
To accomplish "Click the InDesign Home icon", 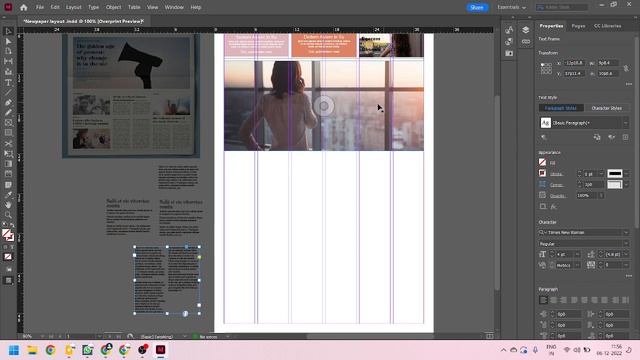I will [x=24, y=7].
